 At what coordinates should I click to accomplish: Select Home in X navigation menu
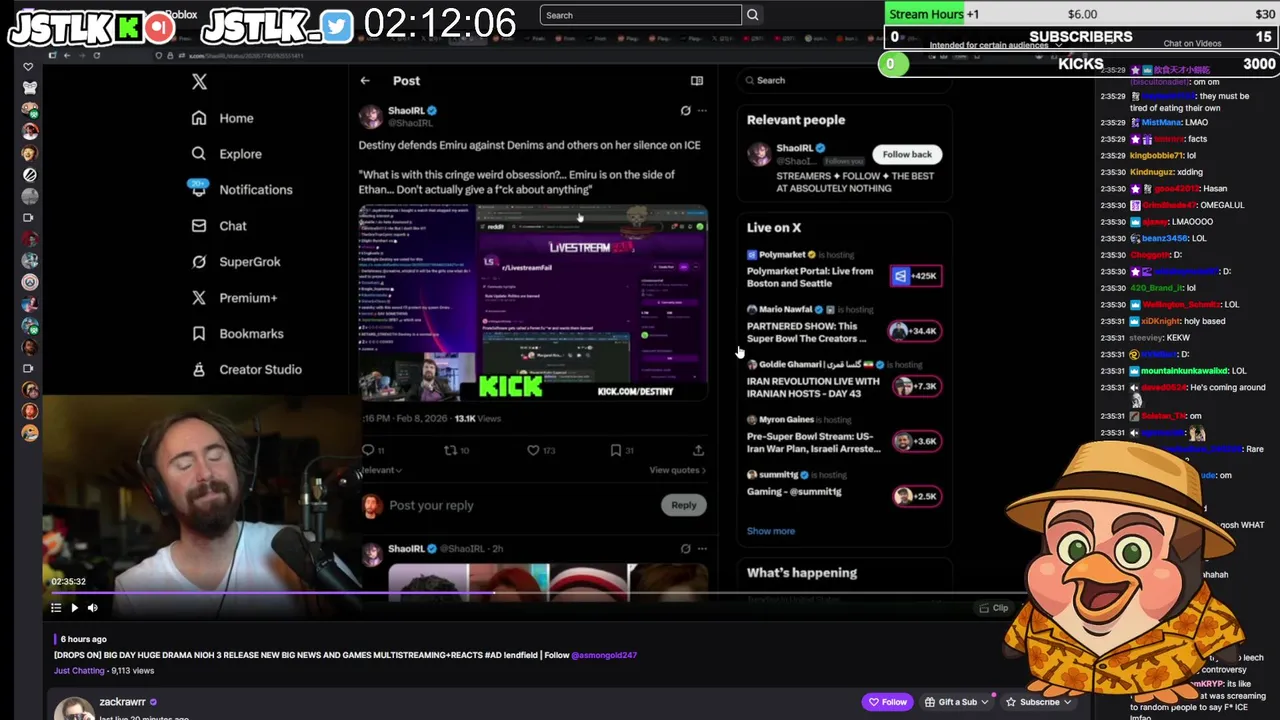[236, 118]
